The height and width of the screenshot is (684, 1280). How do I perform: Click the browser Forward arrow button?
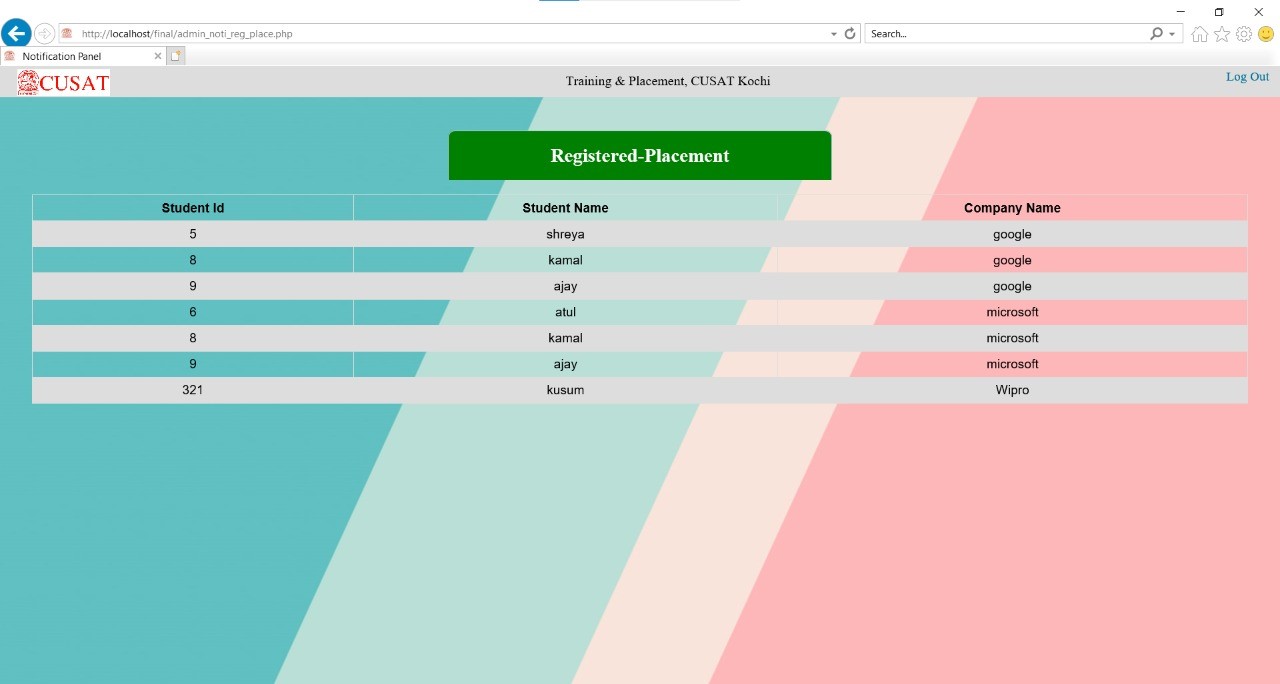coord(45,33)
